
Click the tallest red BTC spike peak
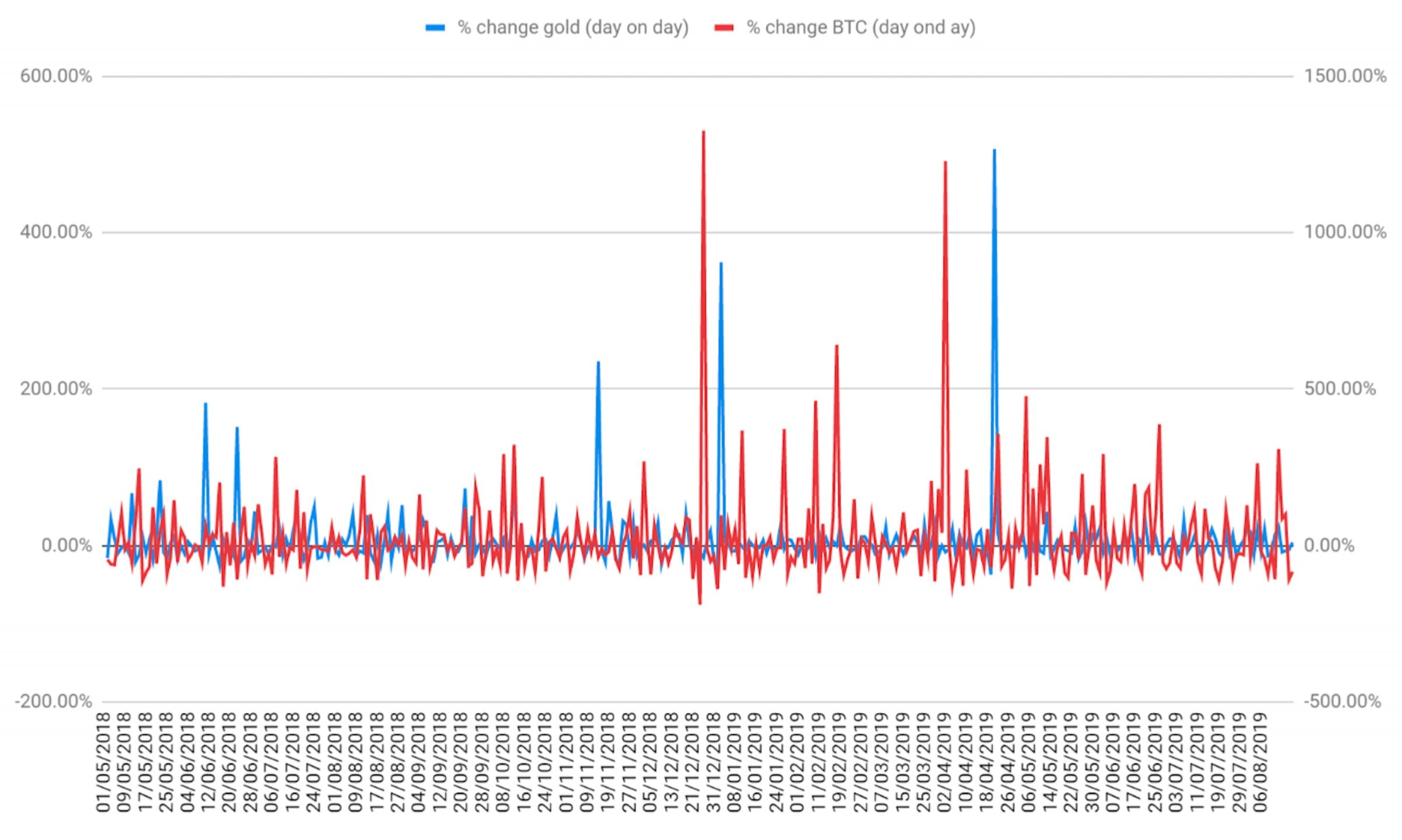click(x=703, y=132)
